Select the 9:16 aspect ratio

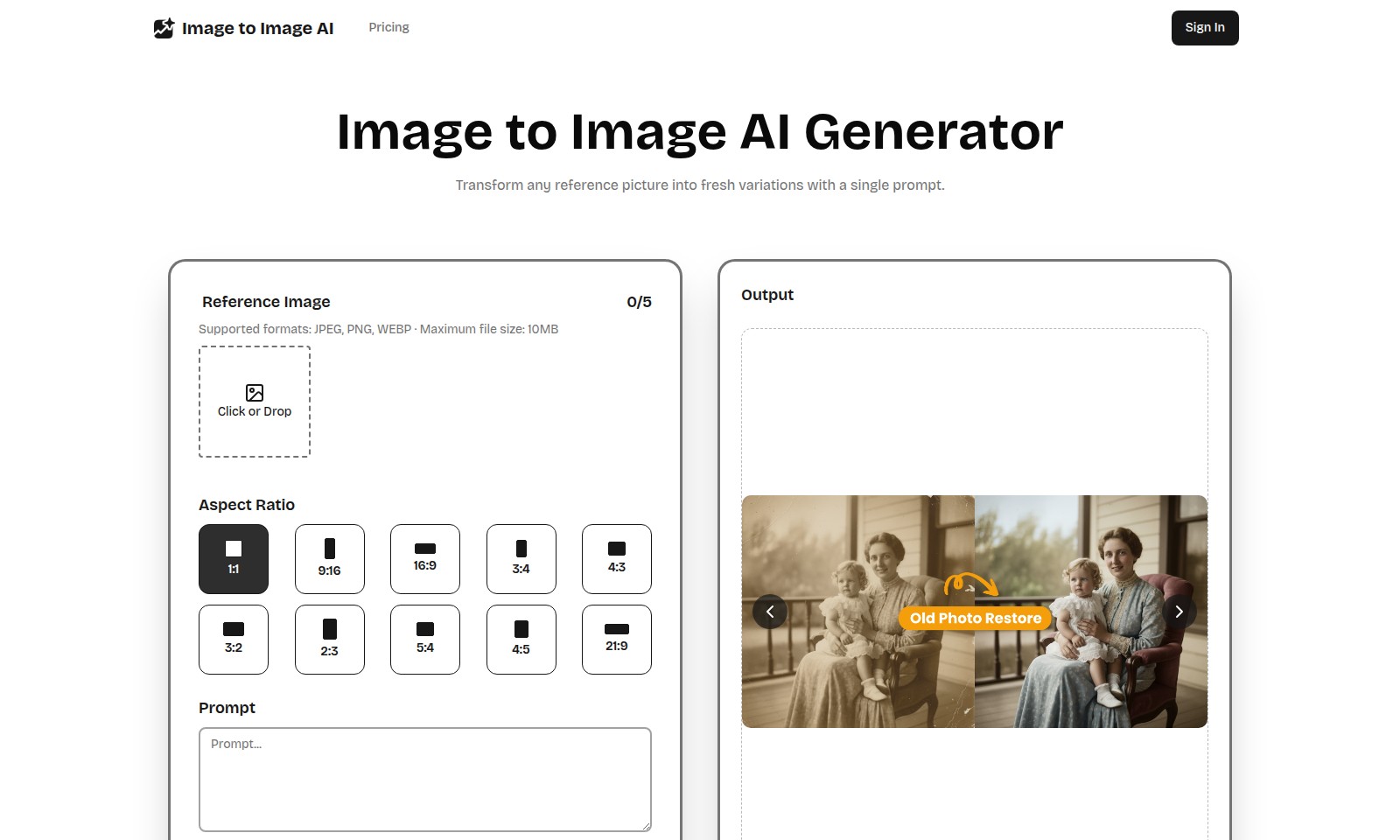pos(330,559)
